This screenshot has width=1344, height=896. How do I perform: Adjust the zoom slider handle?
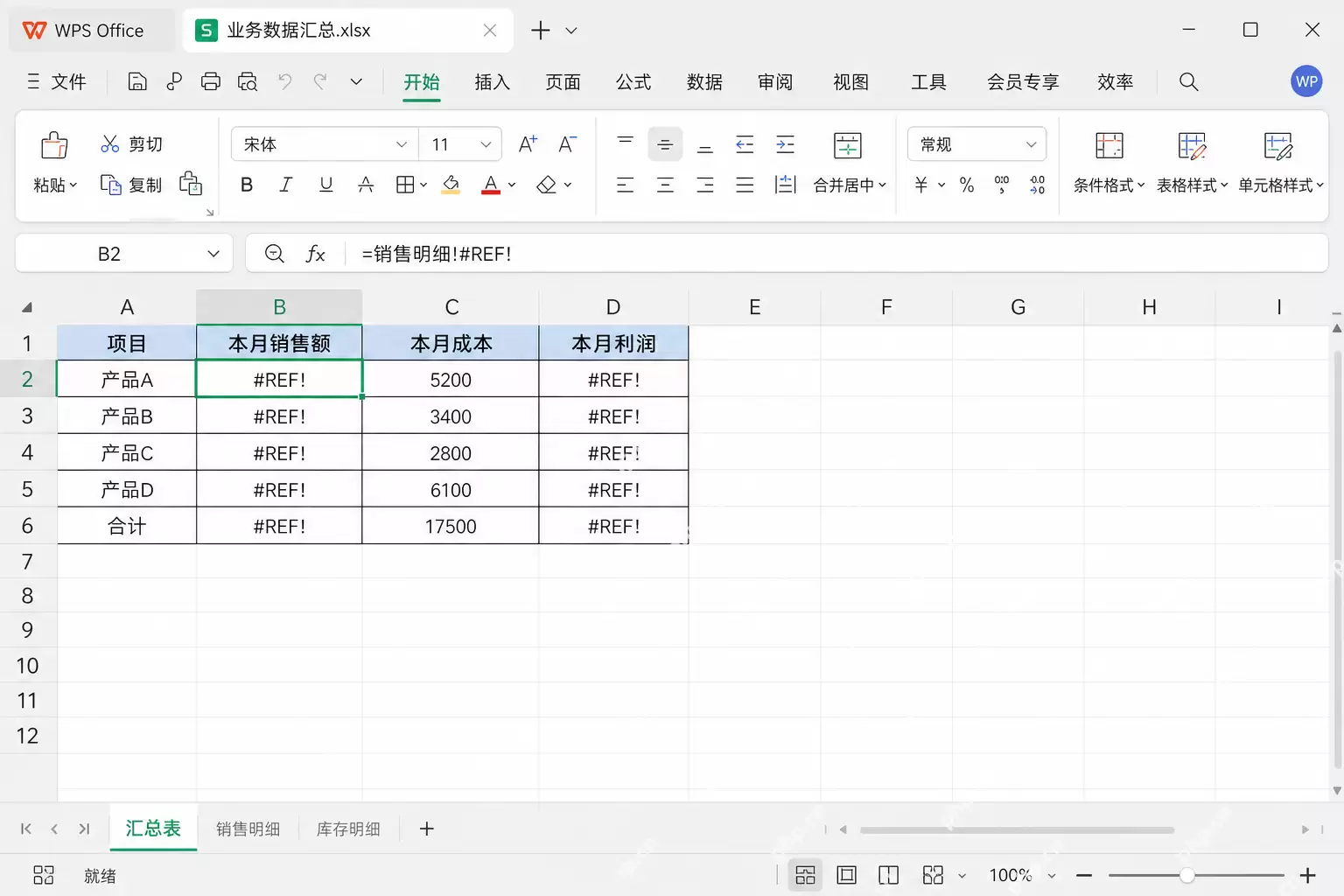[x=1186, y=875]
